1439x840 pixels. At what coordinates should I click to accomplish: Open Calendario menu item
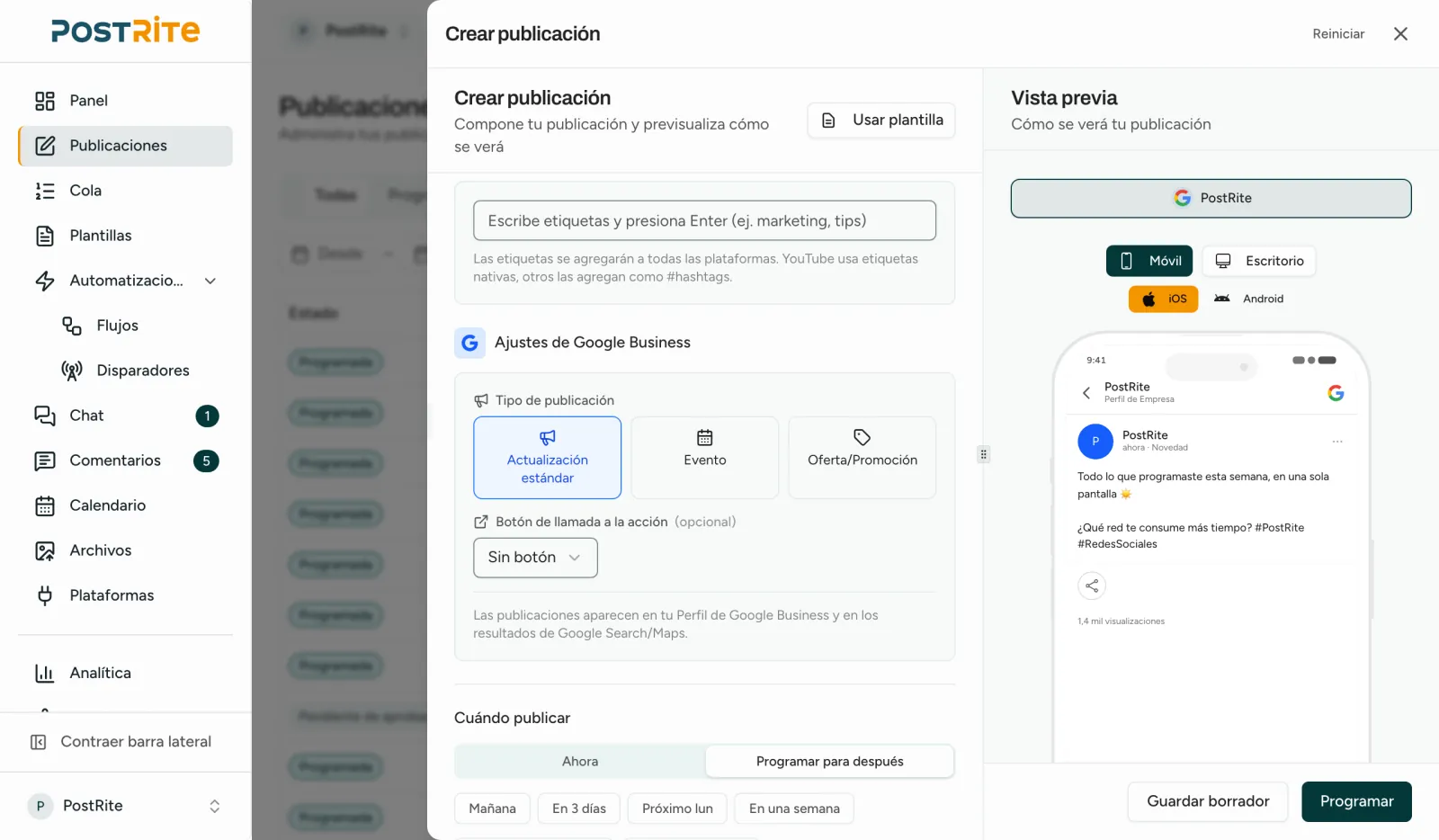click(125, 505)
